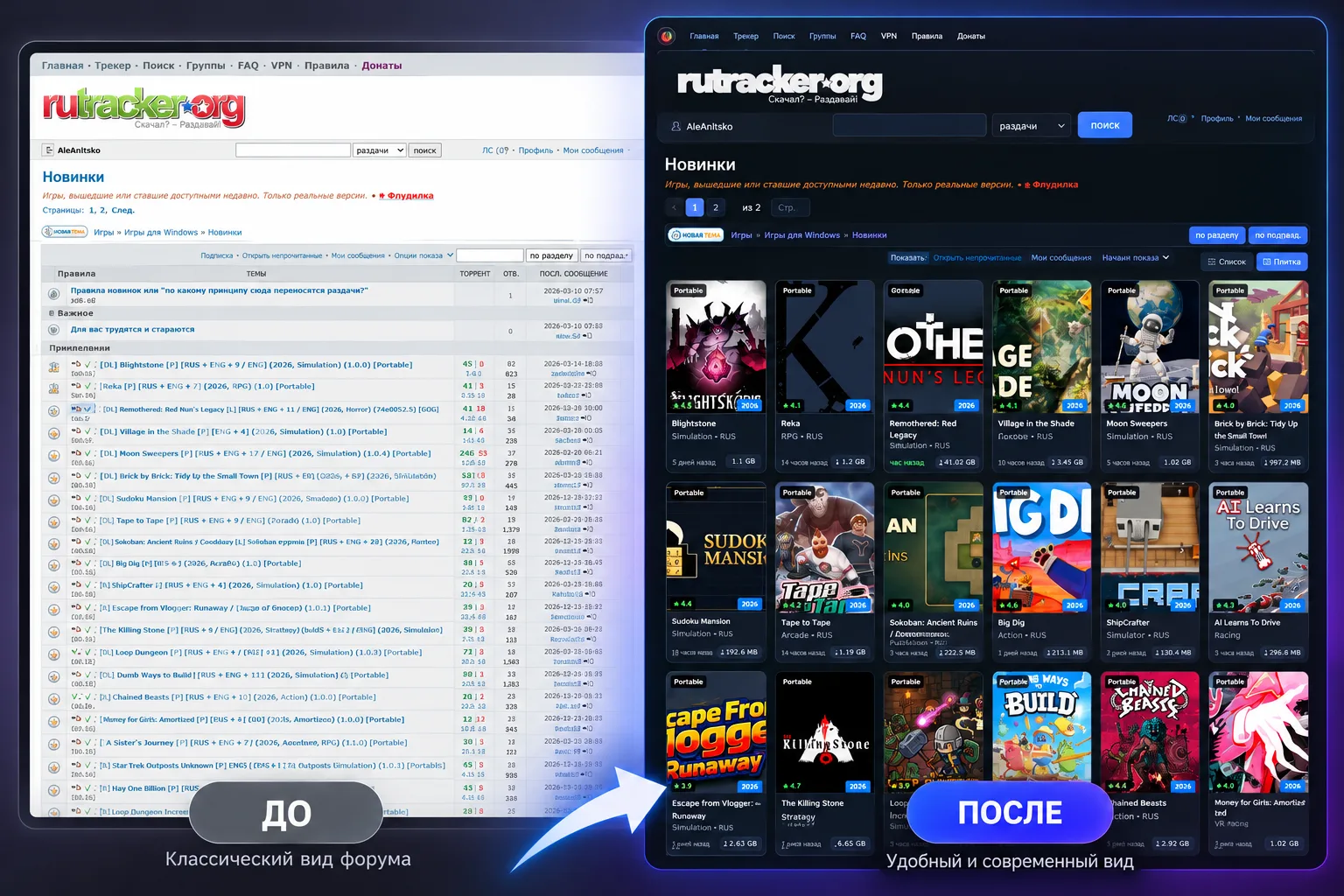Image resolution: width=1344 pixels, height=896 pixels.
Task: Click the topic status icon of the Sudoku Mansion row
Action: [x=53, y=500]
